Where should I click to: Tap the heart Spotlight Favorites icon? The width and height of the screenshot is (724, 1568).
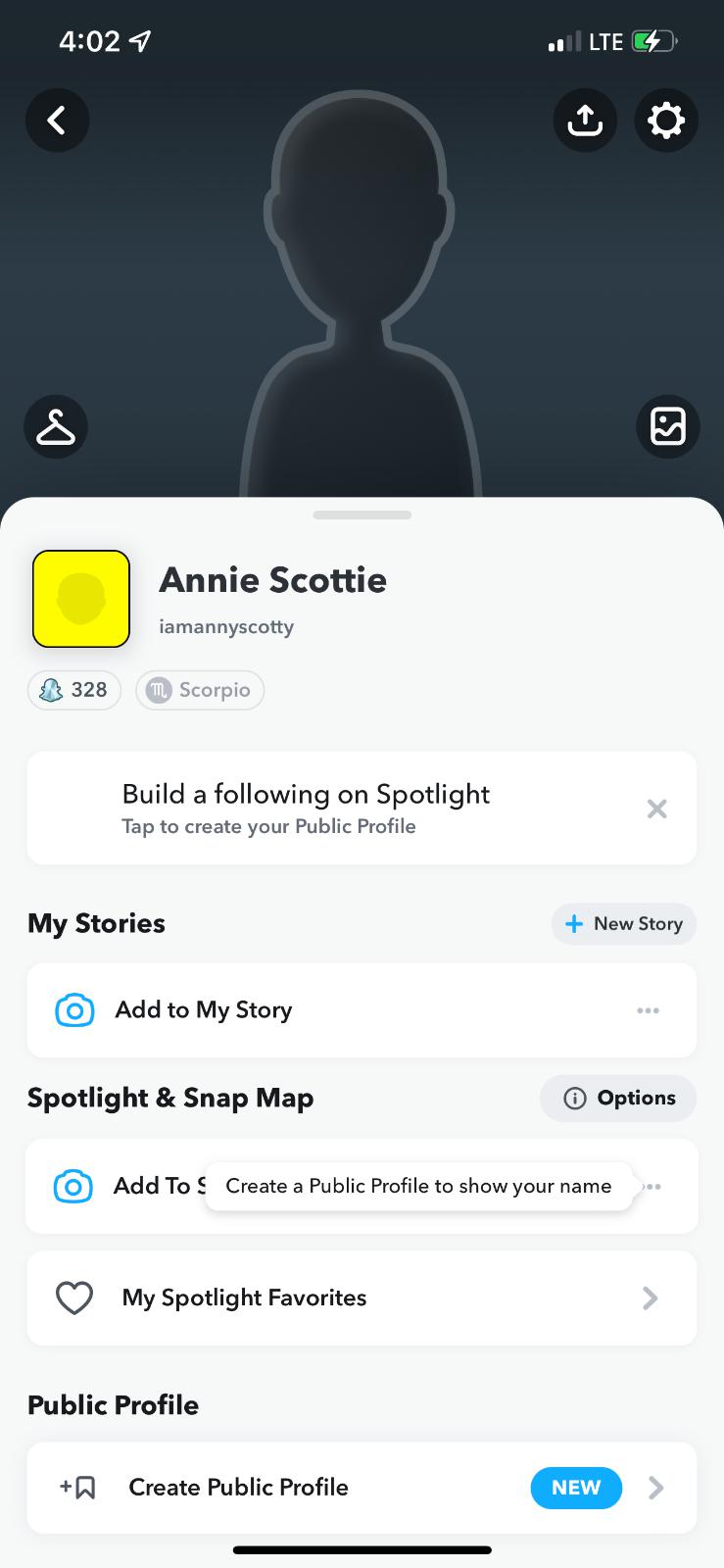coord(74,1298)
